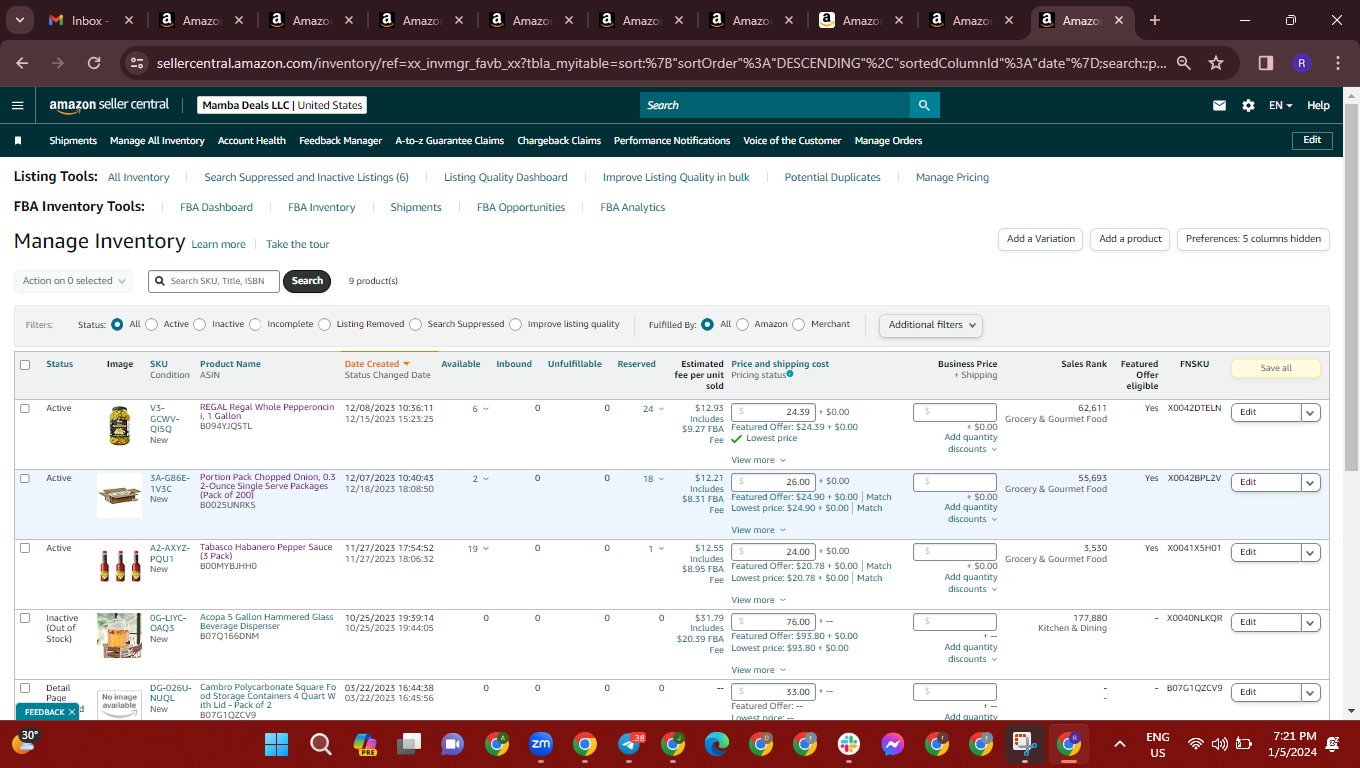Screen dimensions: 1360x768
Task: Open Slack from the taskbar
Action: coord(849,744)
